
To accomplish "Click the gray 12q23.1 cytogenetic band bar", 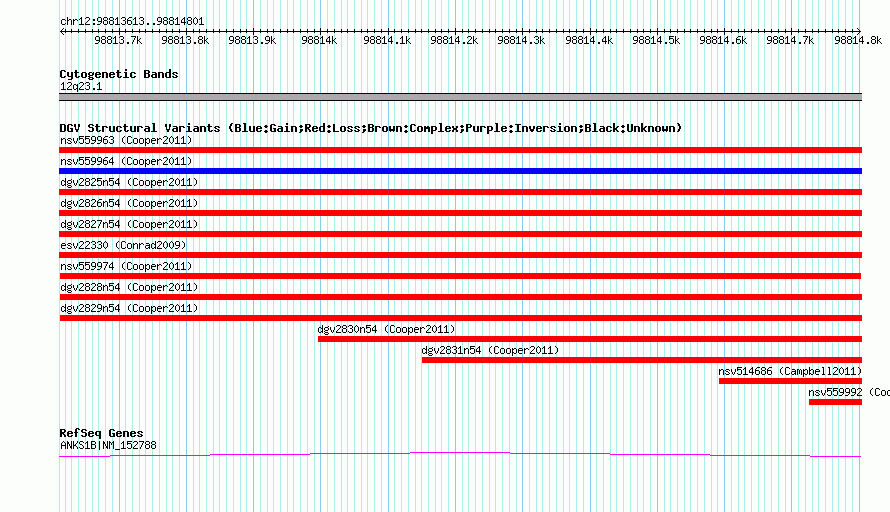I will click(460, 97).
